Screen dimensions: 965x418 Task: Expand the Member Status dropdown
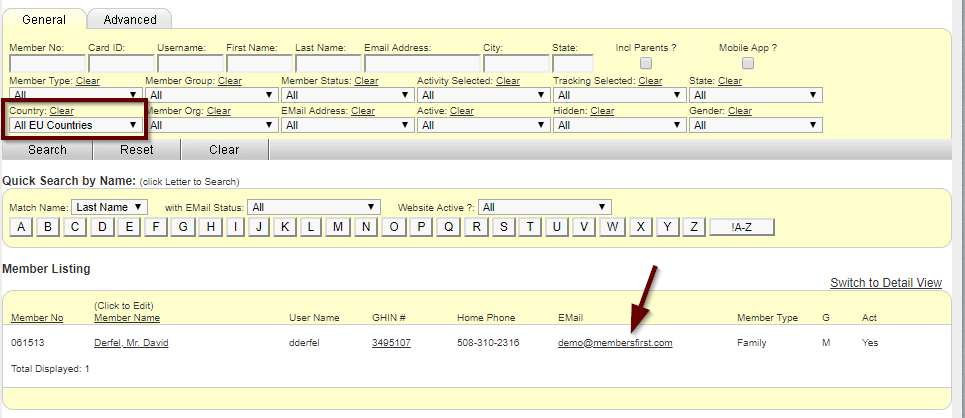[347, 95]
